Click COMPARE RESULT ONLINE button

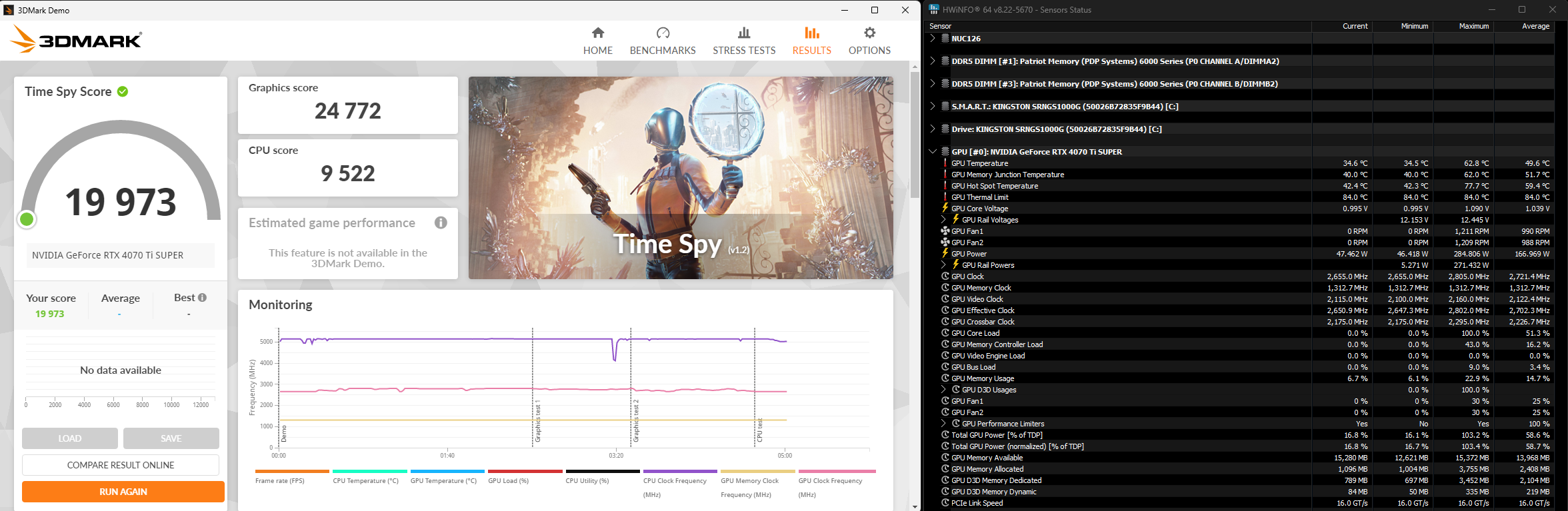click(121, 465)
